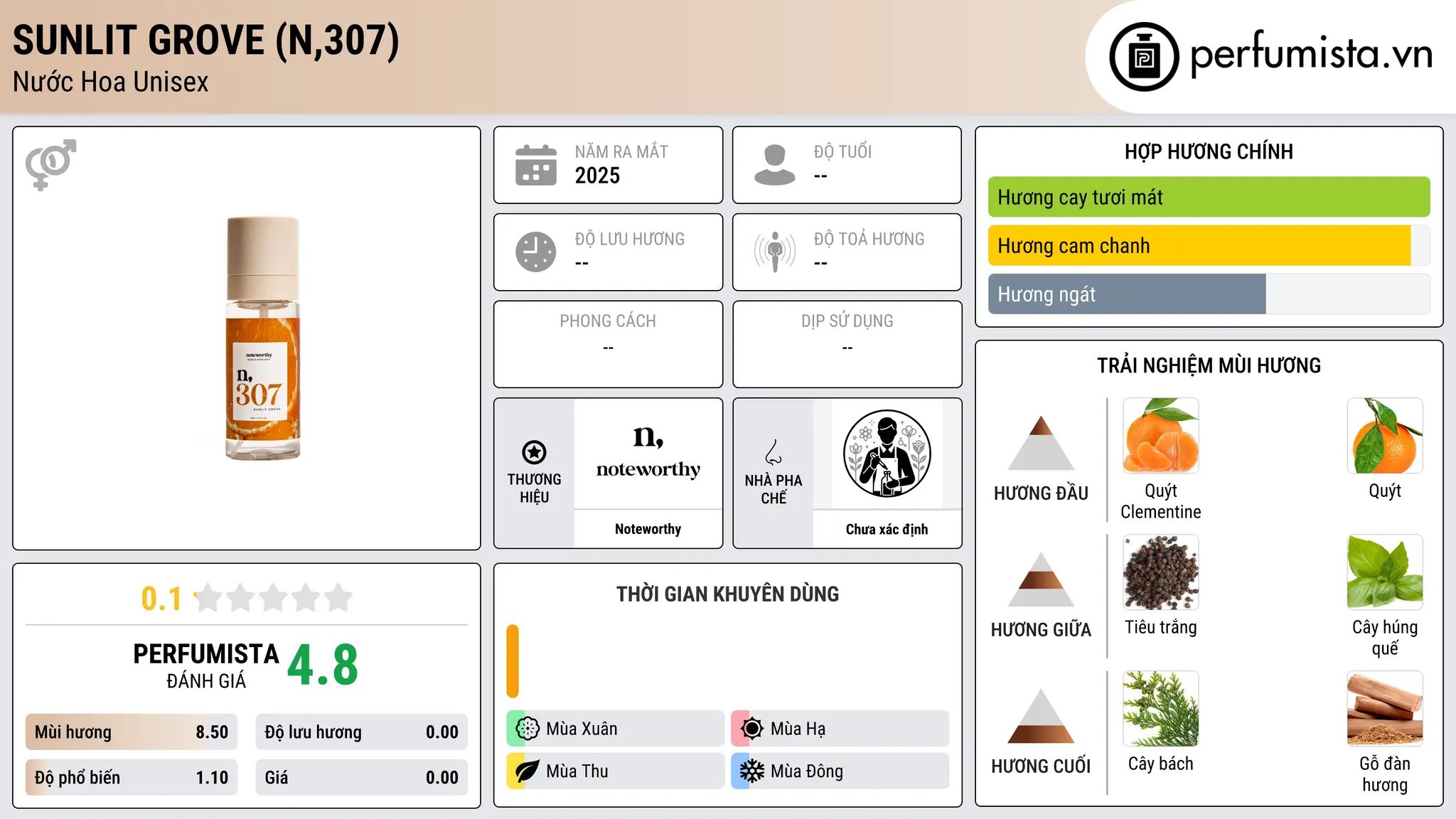
Task: Click the perfumer illustration icon
Action: [887, 454]
